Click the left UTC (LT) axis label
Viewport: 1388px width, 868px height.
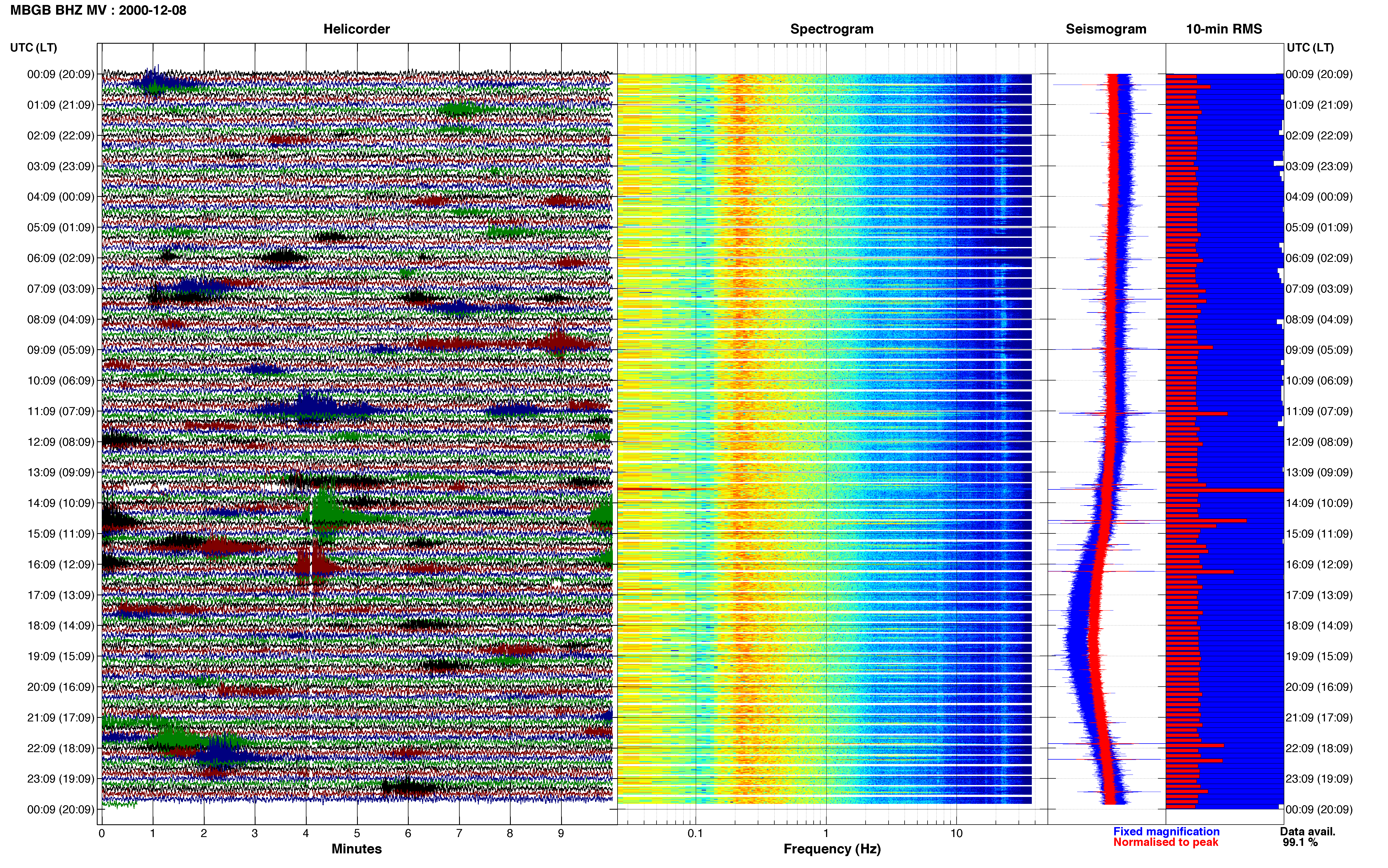click(x=33, y=48)
